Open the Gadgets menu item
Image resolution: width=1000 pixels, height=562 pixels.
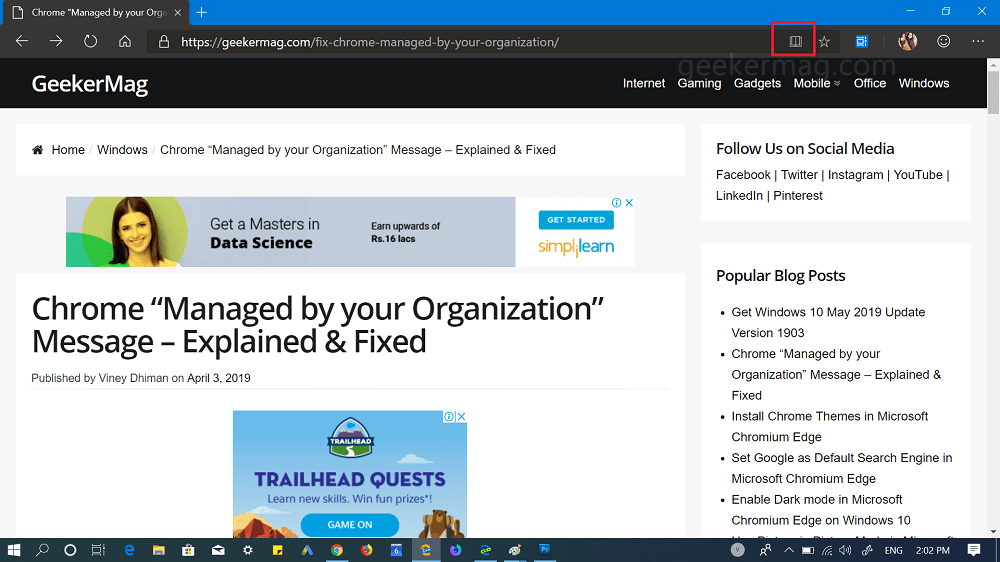click(x=757, y=84)
